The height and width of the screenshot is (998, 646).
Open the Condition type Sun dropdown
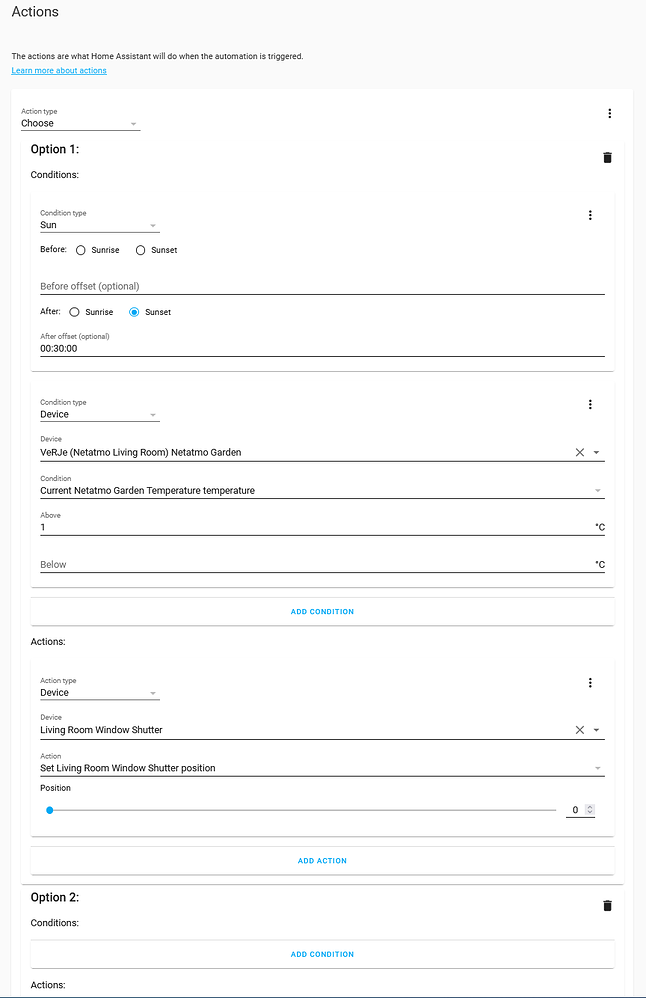coord(99,224)
